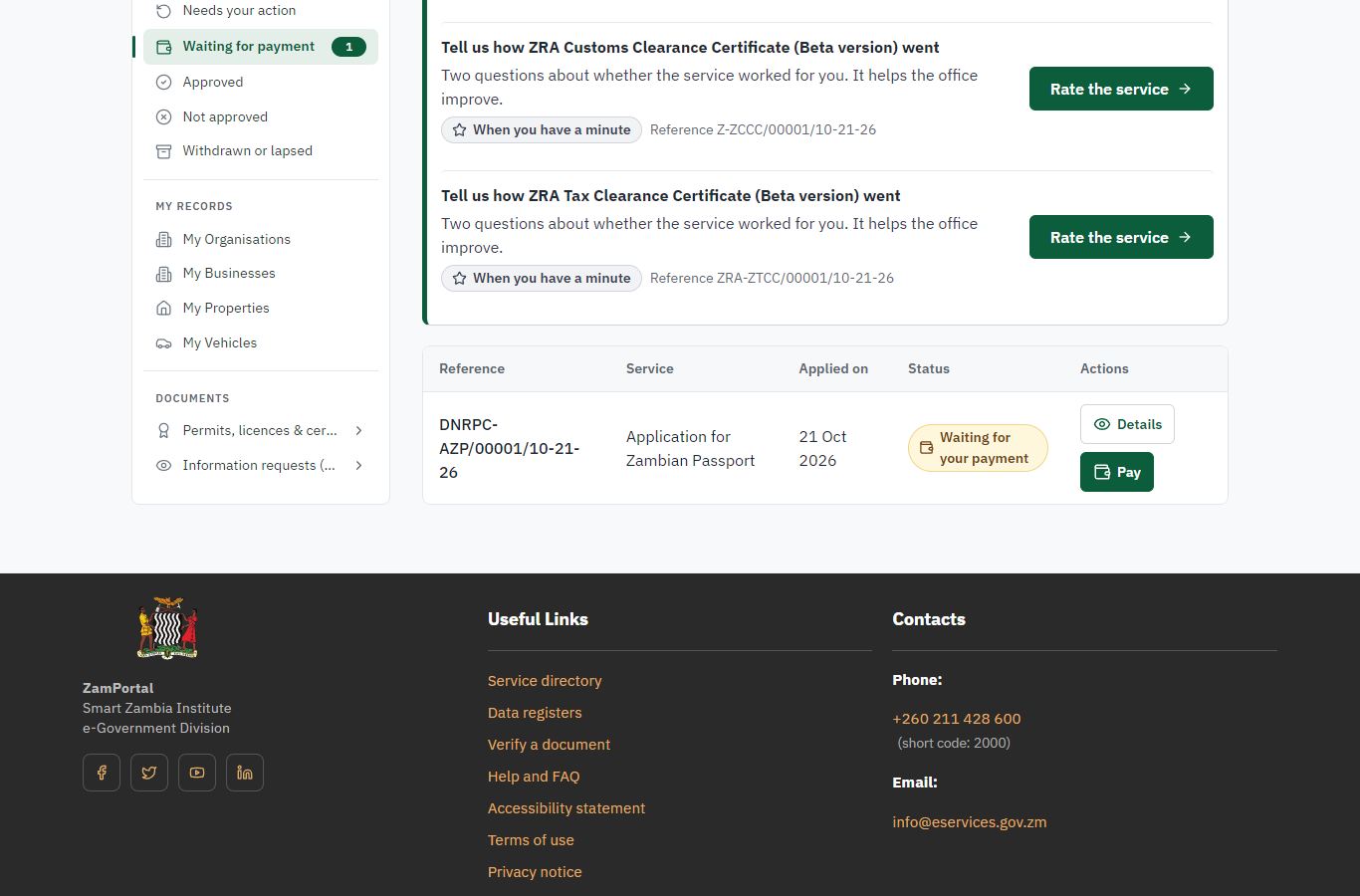The width and height of the screenshot is (1360, 896).
Task: Click the My Properties house icon
Action: 164,309
